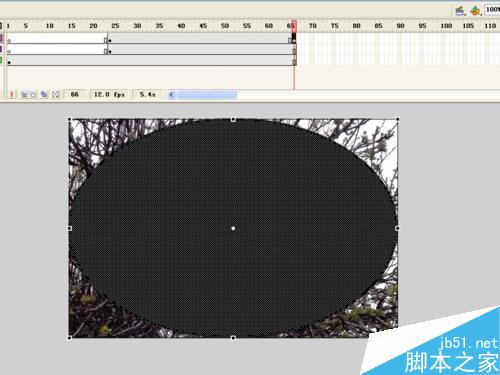Click the 12.0 fps frame rate
The width and height of the screenshot is (500, 375).
point(109,94)
